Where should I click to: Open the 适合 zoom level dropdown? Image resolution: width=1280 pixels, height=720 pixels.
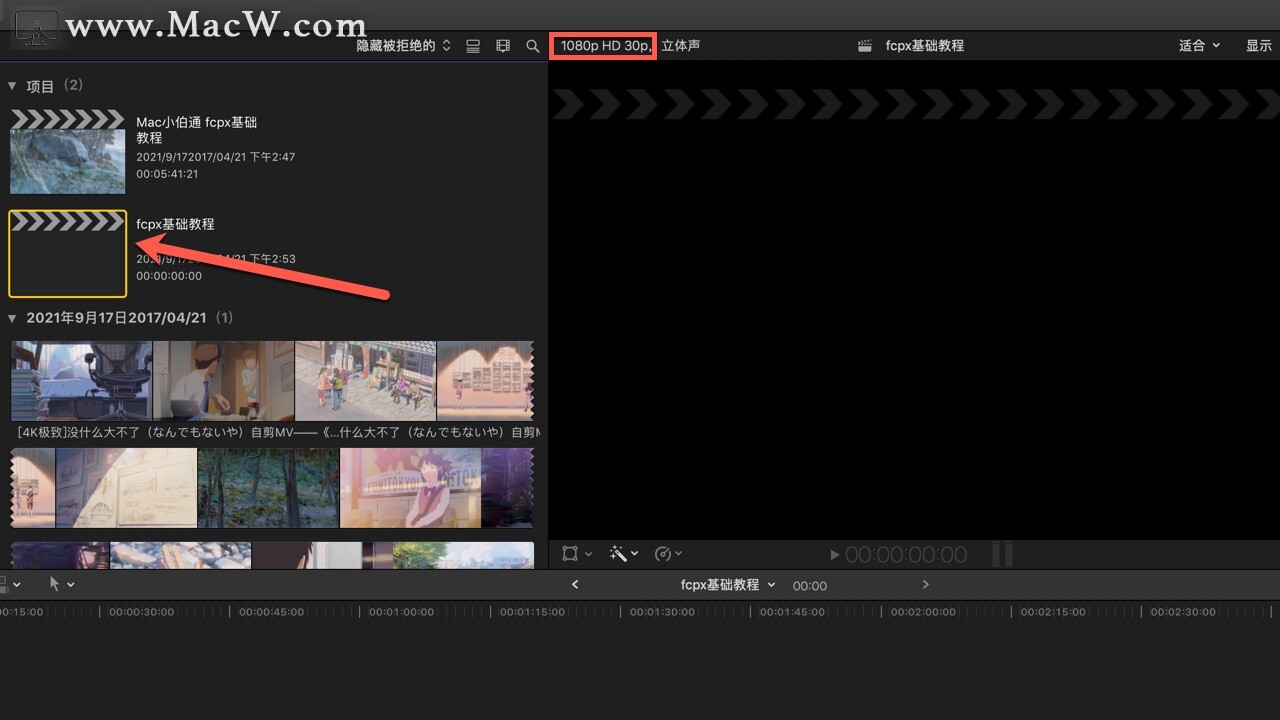point(1200,46)
